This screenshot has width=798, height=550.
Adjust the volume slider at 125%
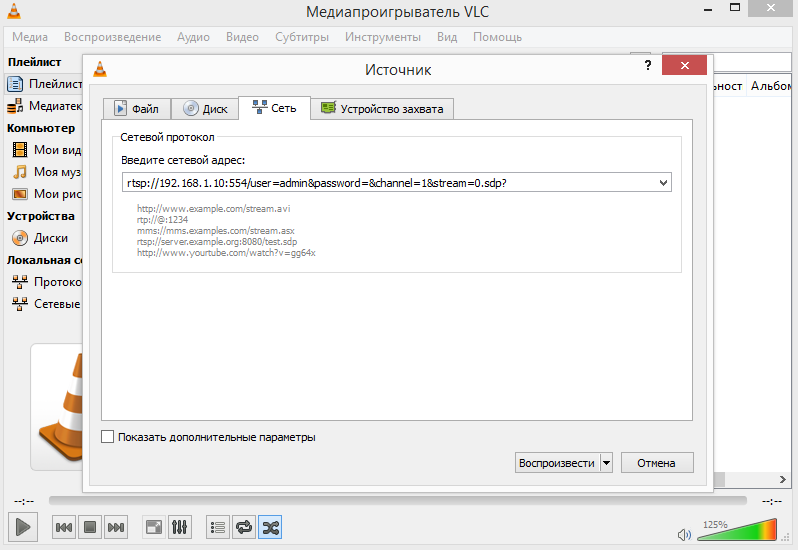(737, 530)
